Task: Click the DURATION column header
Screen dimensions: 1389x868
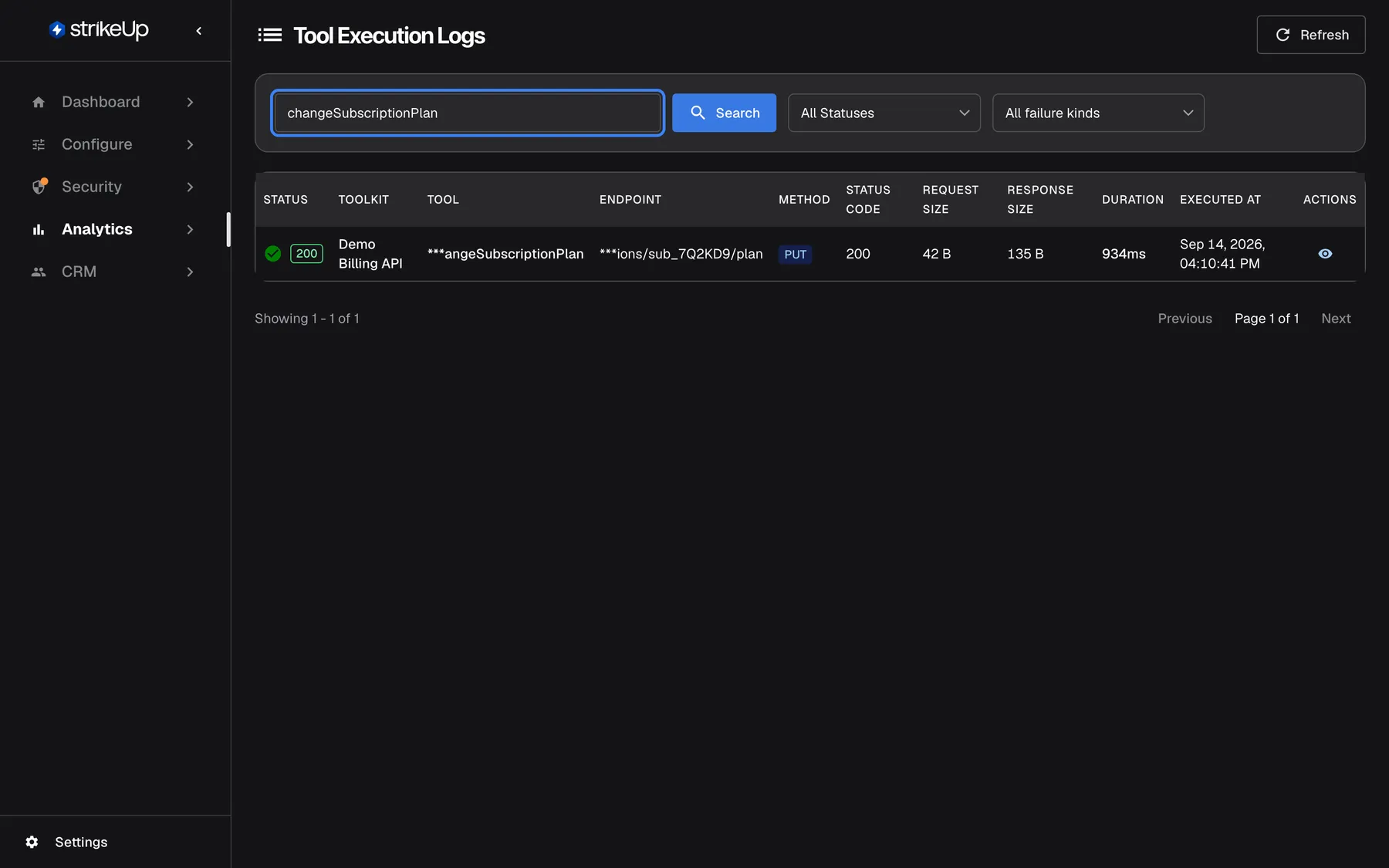Action: (x=1133, y=199)
